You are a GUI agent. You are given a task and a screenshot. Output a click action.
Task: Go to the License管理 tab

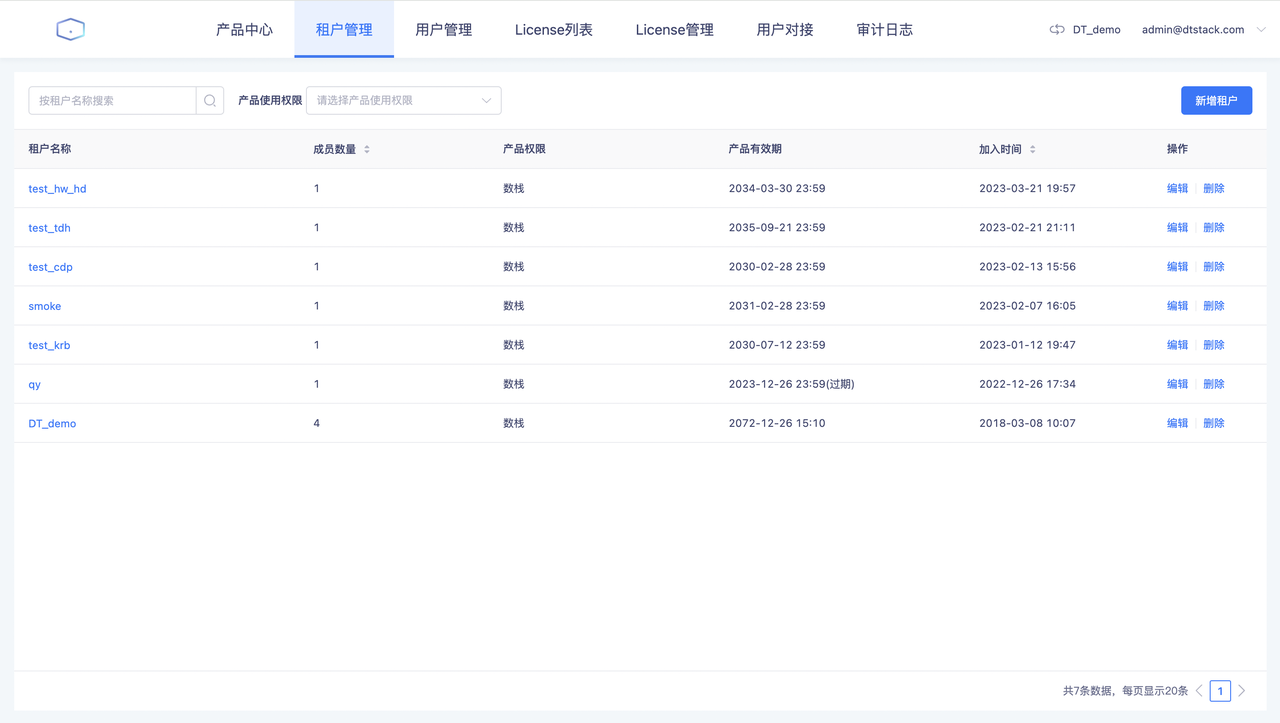[675, 30]
